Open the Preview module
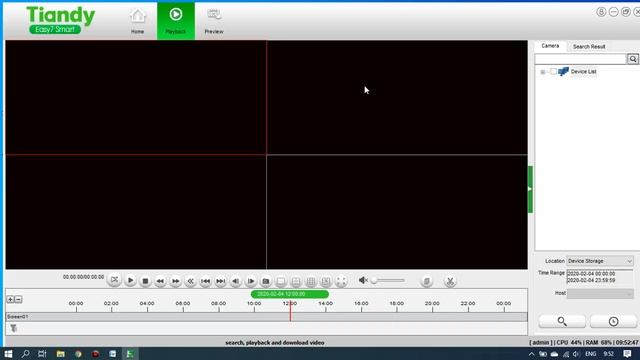 coord(214,21)
